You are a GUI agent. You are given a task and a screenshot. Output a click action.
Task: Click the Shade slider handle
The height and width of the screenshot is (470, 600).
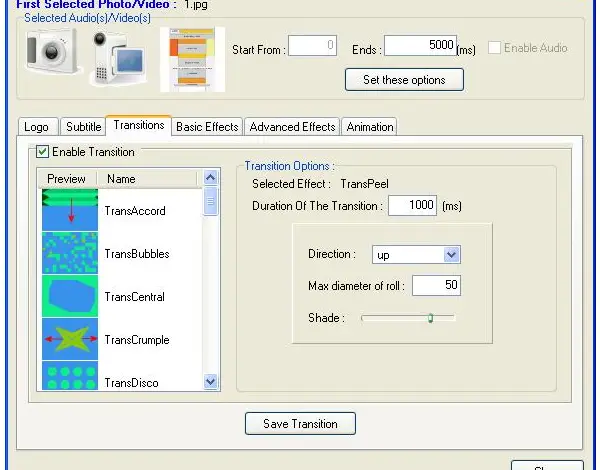[430, 318]
